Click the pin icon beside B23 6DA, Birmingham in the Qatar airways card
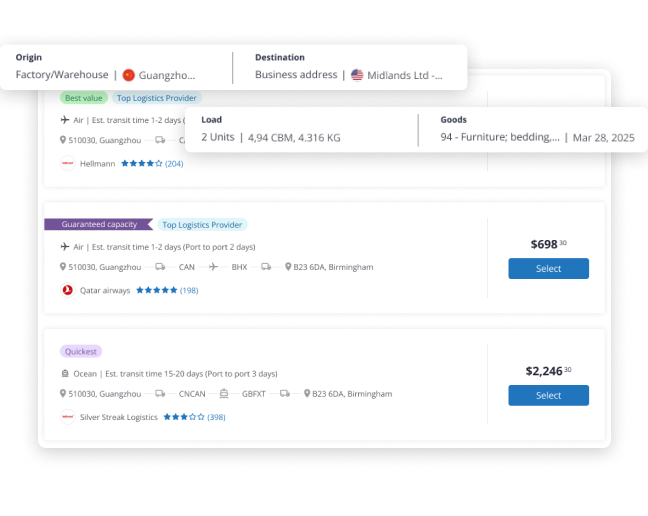The image size is (648, 516). click(x=288, y=267)
